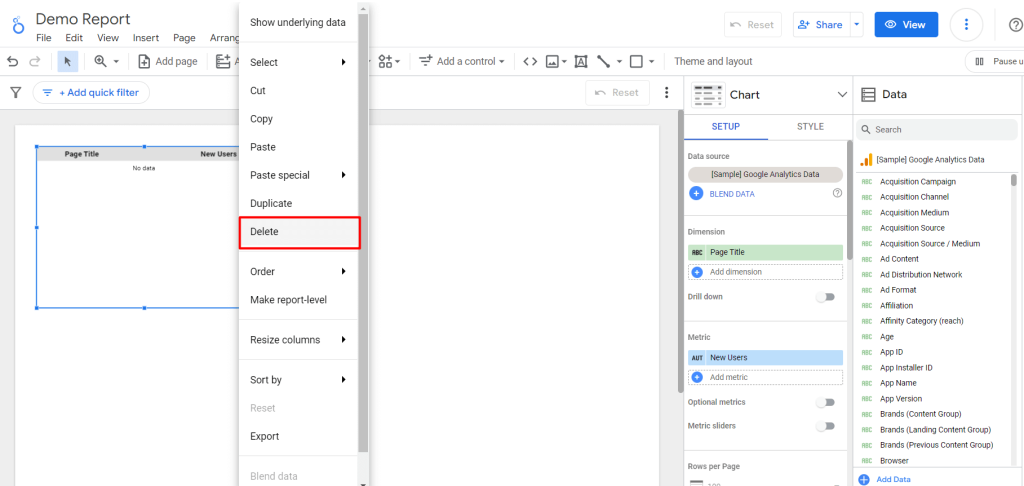Click the Data panel search field
The height and width of the screenshot is (486, 1024).
coord(934,130)
